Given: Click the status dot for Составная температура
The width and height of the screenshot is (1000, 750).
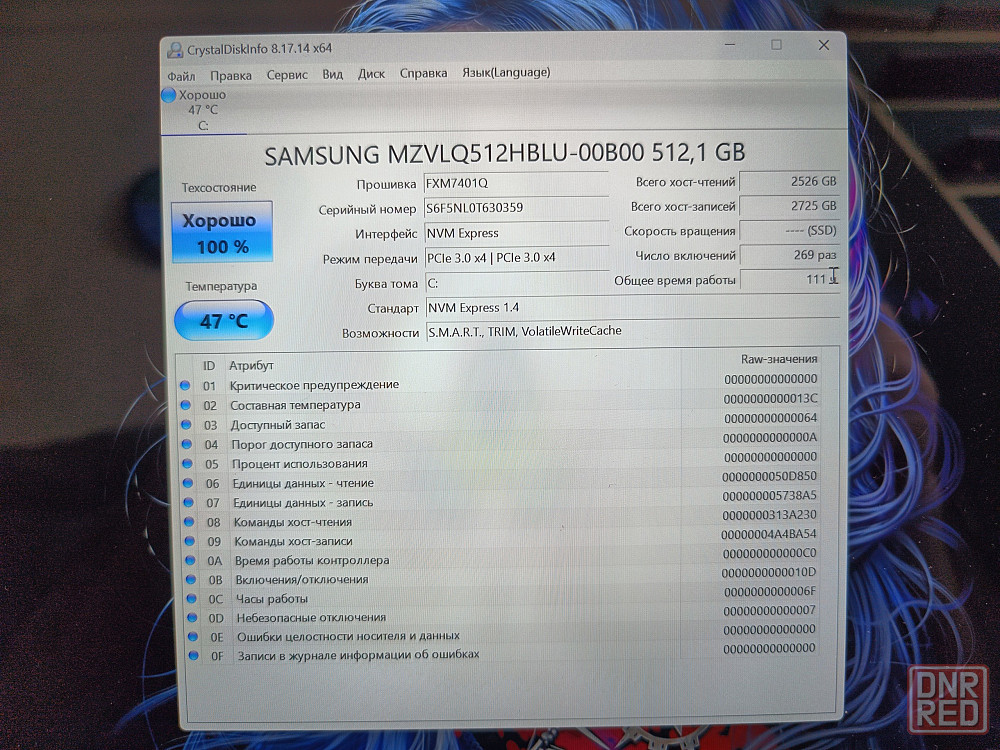Looking at the screenshot, I should pyautogui.click(x=186, y=405).
